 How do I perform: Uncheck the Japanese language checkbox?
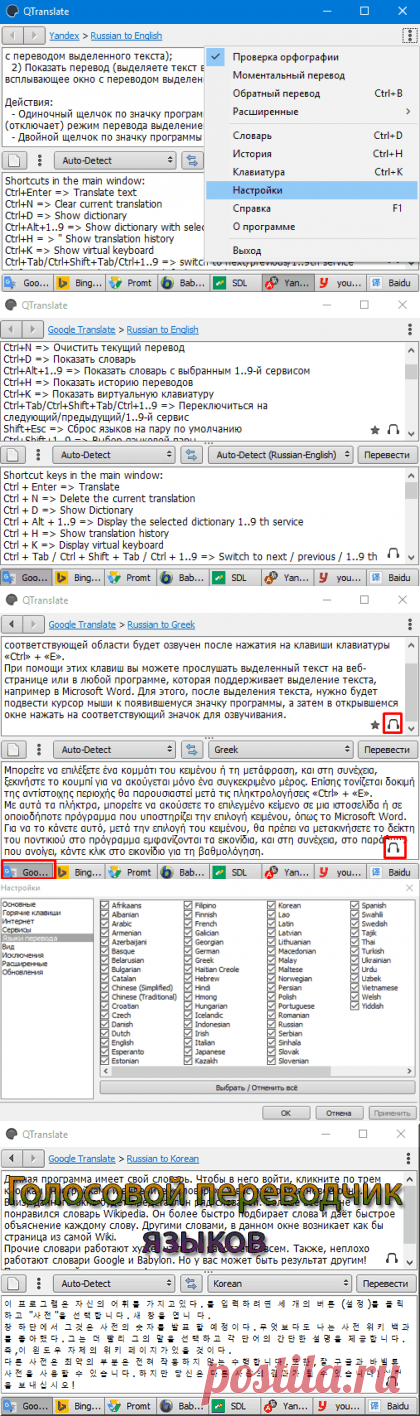[189, 1052]
